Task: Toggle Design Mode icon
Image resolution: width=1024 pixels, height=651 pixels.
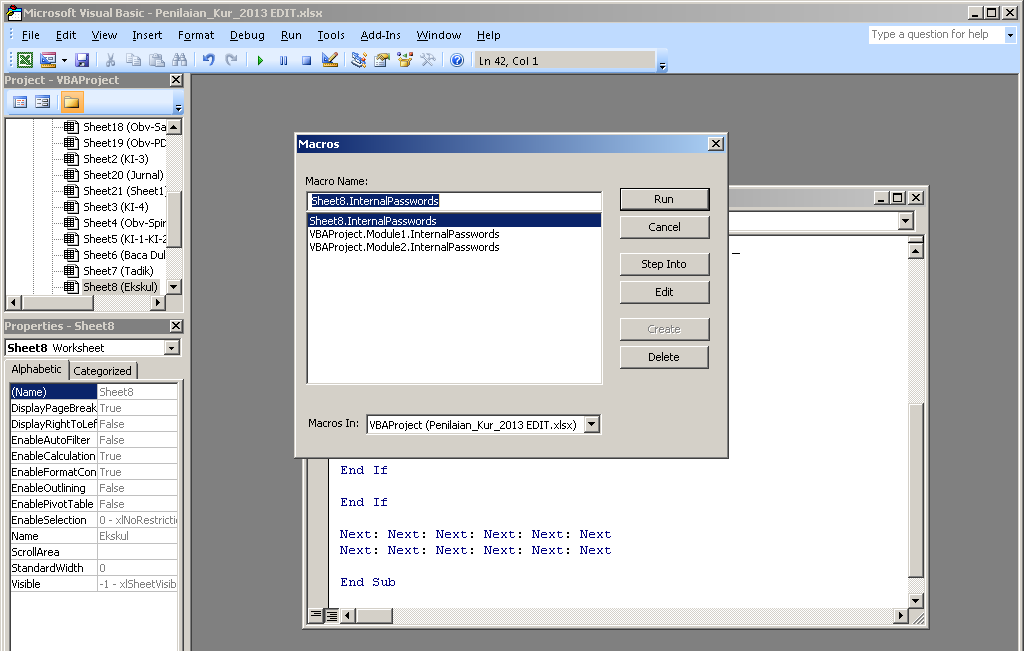Action: click(x=330, y=60)
